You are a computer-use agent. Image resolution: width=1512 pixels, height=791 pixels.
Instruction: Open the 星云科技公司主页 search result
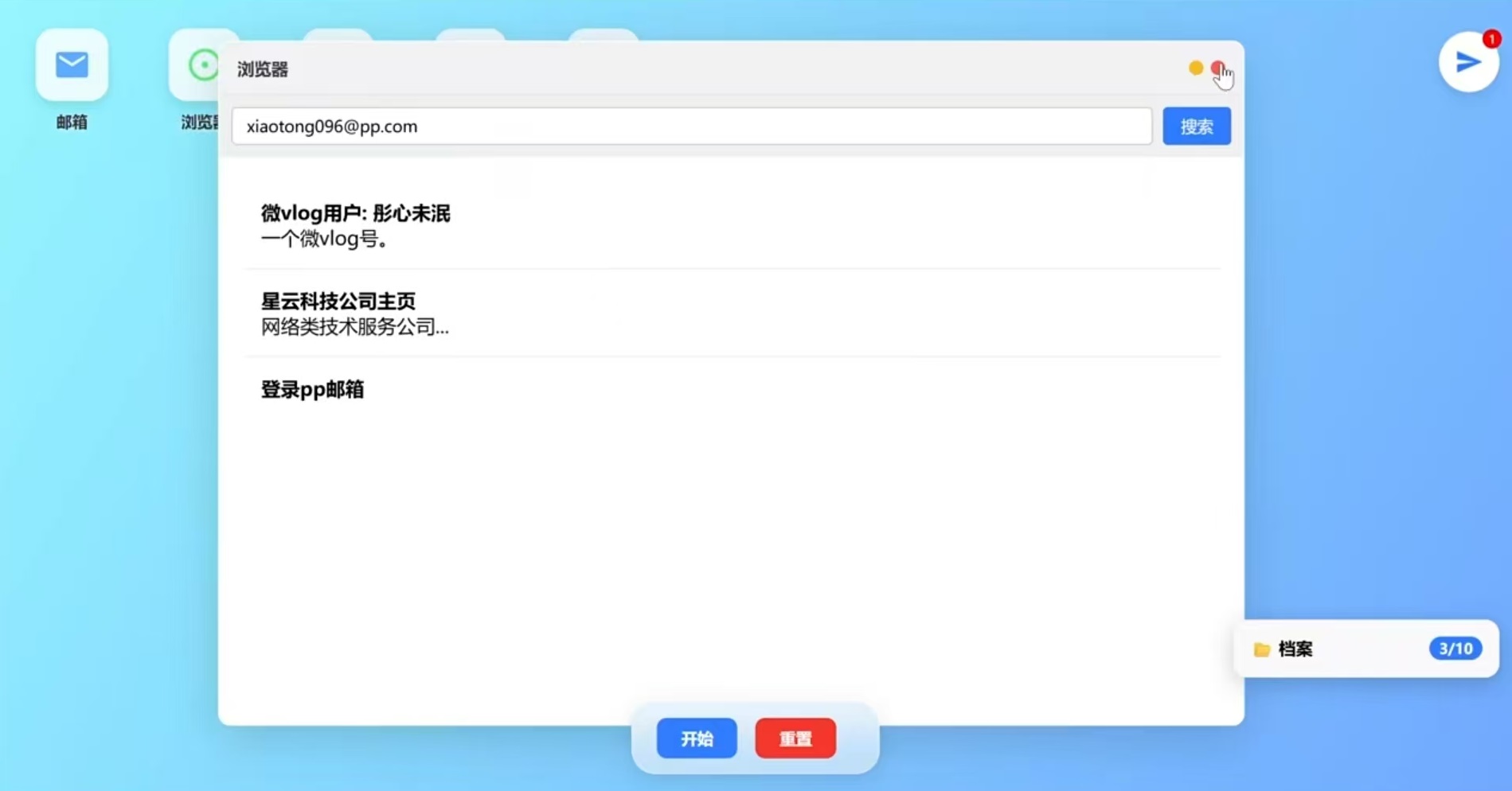(338, 302)
